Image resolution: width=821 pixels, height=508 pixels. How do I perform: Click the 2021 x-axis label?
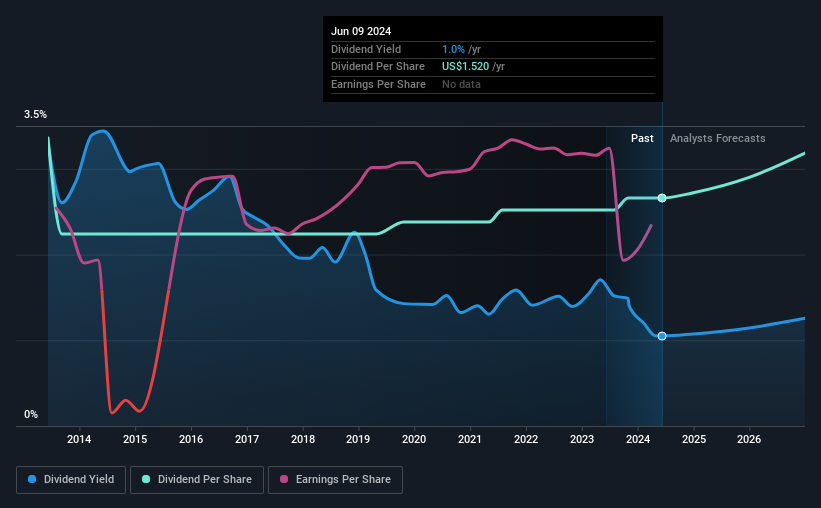point(470,439)
